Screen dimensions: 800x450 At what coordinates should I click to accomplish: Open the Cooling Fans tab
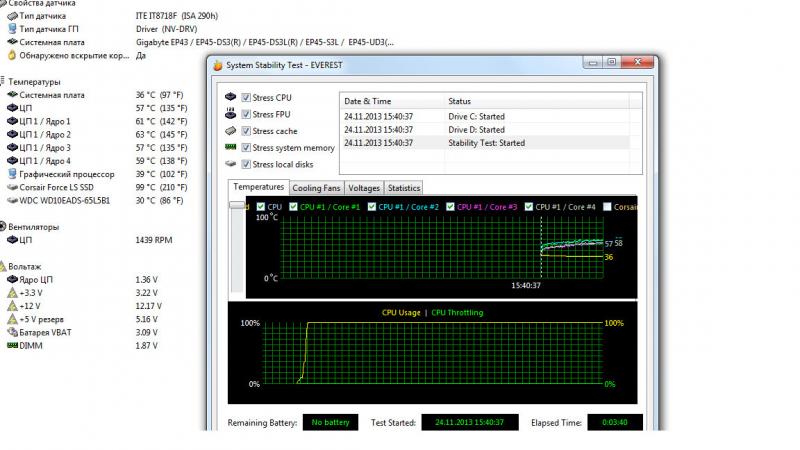[x=316, y=188]
